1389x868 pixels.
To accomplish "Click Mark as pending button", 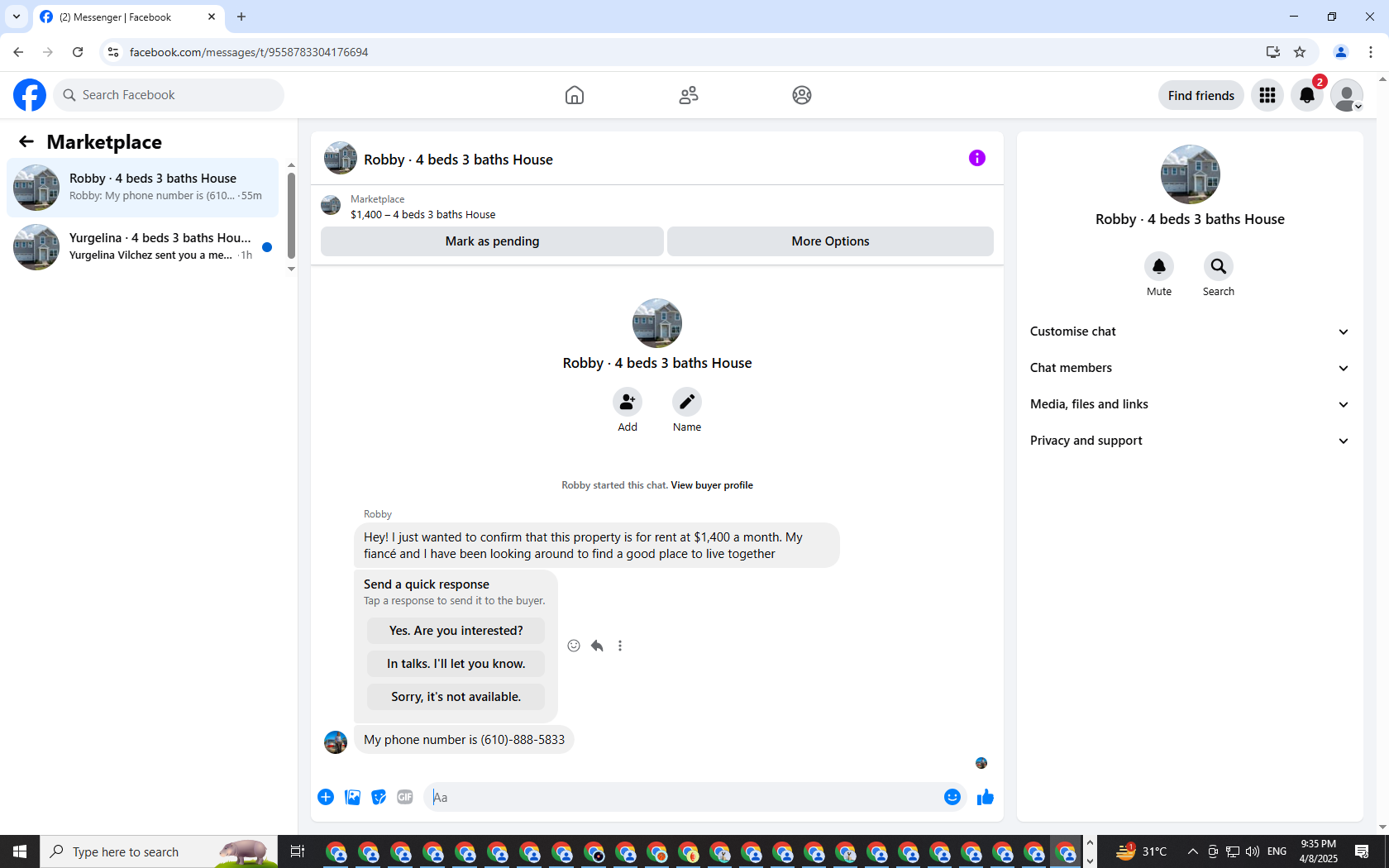I will click(492, 241).
